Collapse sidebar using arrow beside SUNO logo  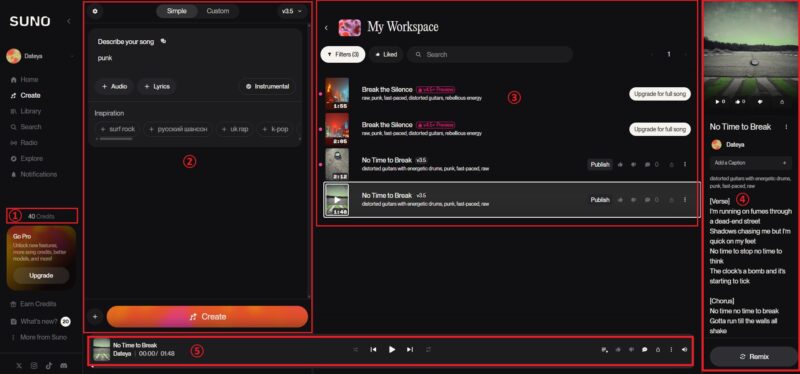(69, 21)
